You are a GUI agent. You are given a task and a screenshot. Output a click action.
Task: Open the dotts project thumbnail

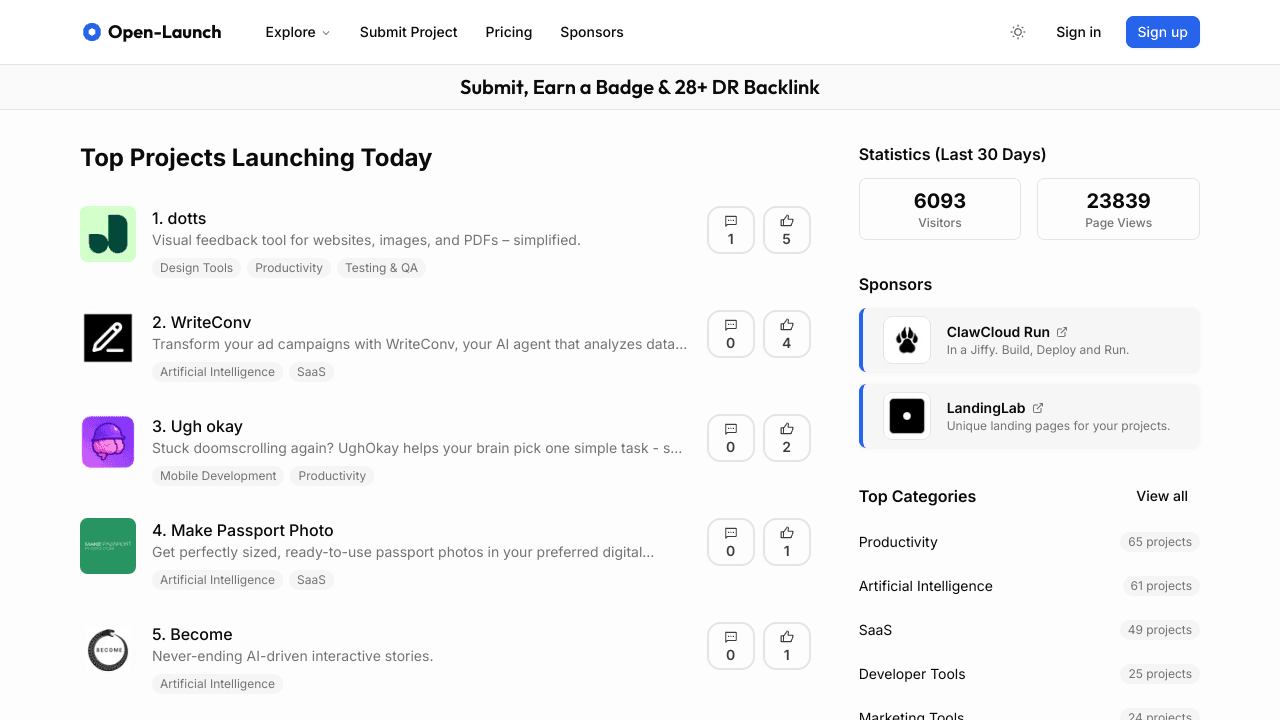[108, 234]
